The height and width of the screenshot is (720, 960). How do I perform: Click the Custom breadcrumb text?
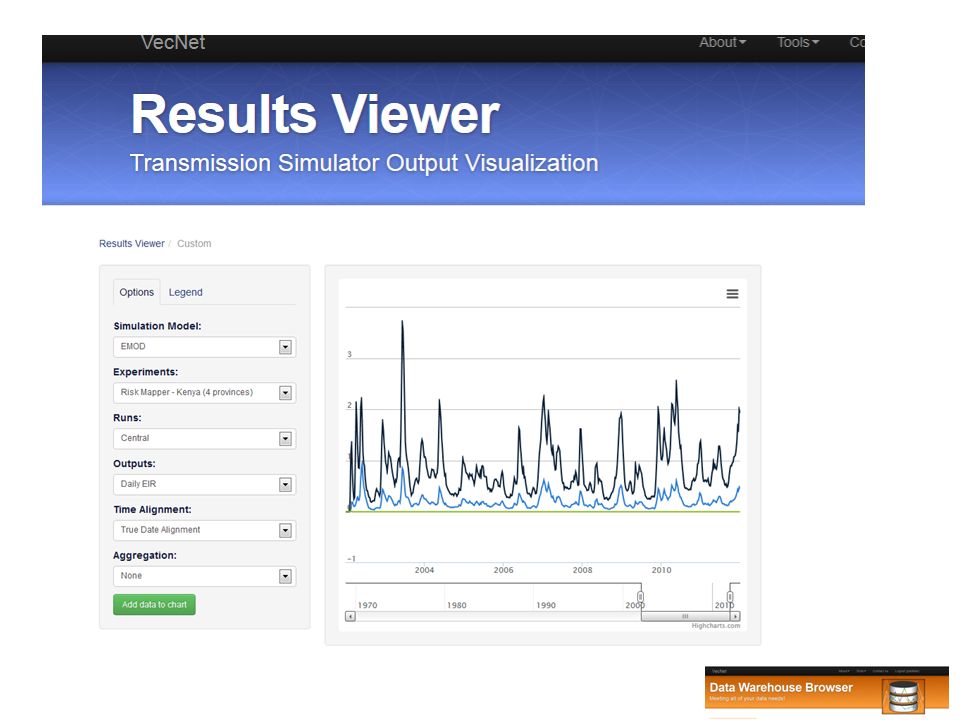tap(194, 244)
